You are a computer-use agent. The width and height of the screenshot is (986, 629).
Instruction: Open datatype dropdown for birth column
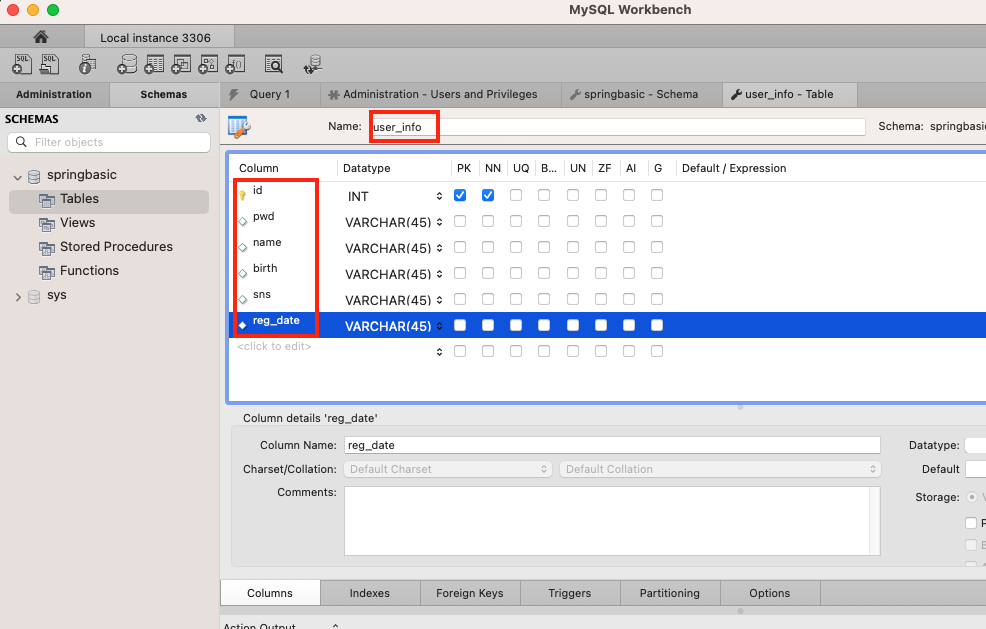(x=439, y=274)
